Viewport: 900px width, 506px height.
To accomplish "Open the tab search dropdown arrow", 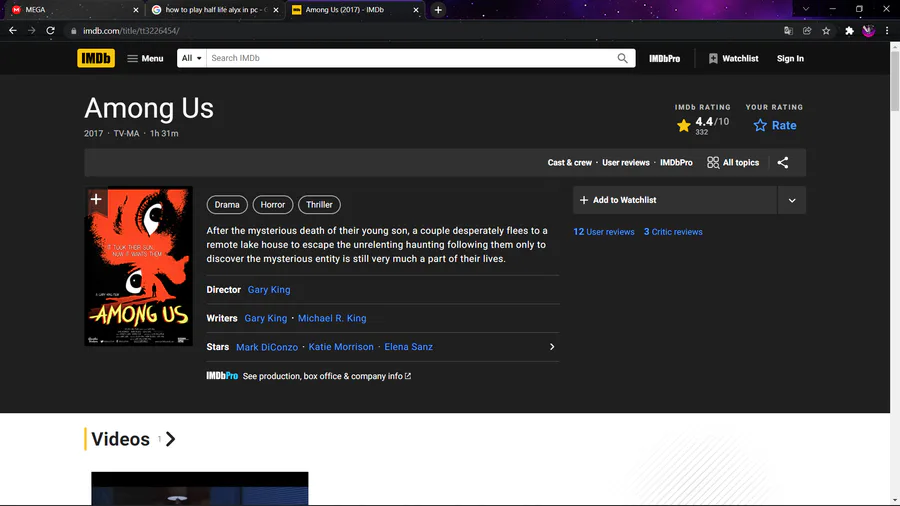I will coord(806,9).
